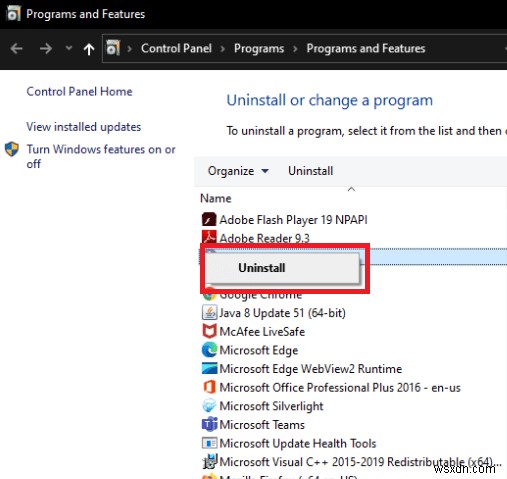This screenshot has width=507, height=479.
Task: Select Microsoft Edge WebView2 Runtime entry
Action: coord(311,369)
